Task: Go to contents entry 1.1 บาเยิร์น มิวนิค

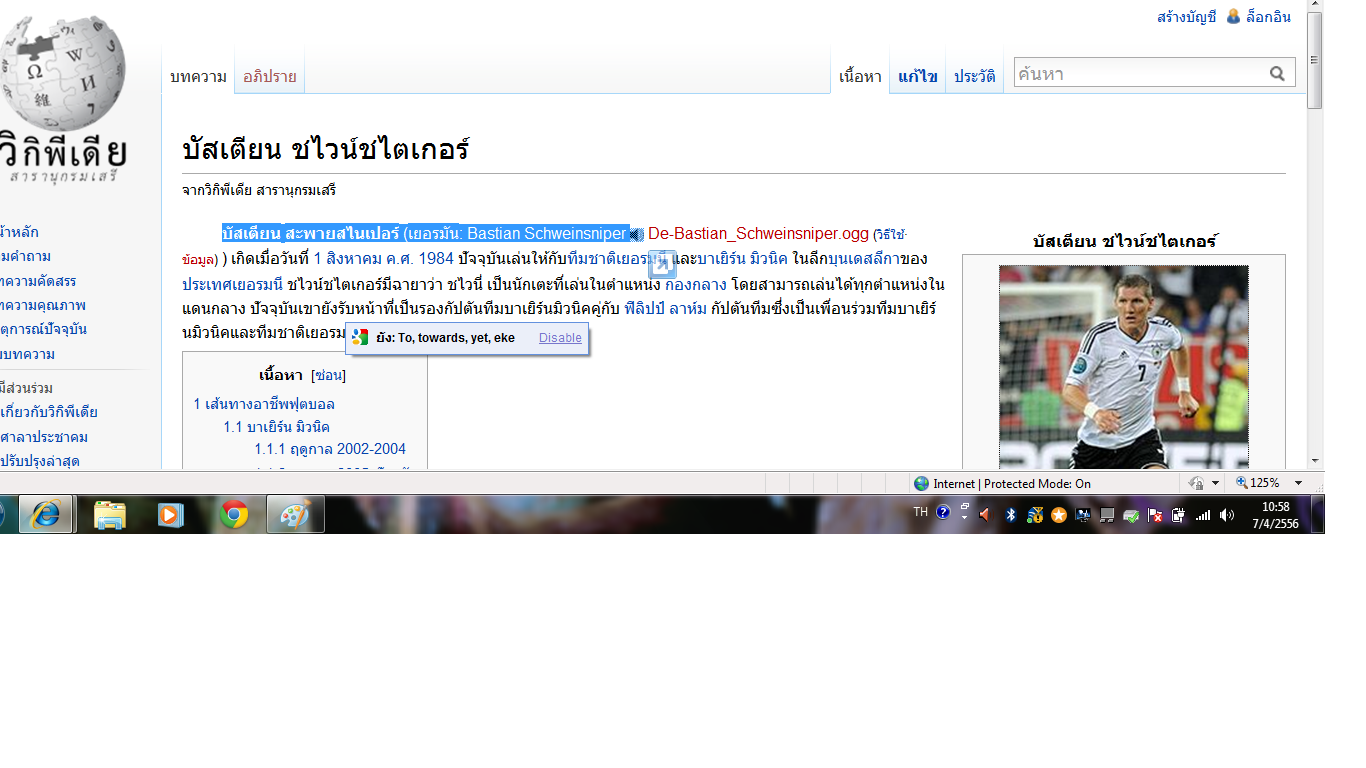Action: click(x=276, y=427)
